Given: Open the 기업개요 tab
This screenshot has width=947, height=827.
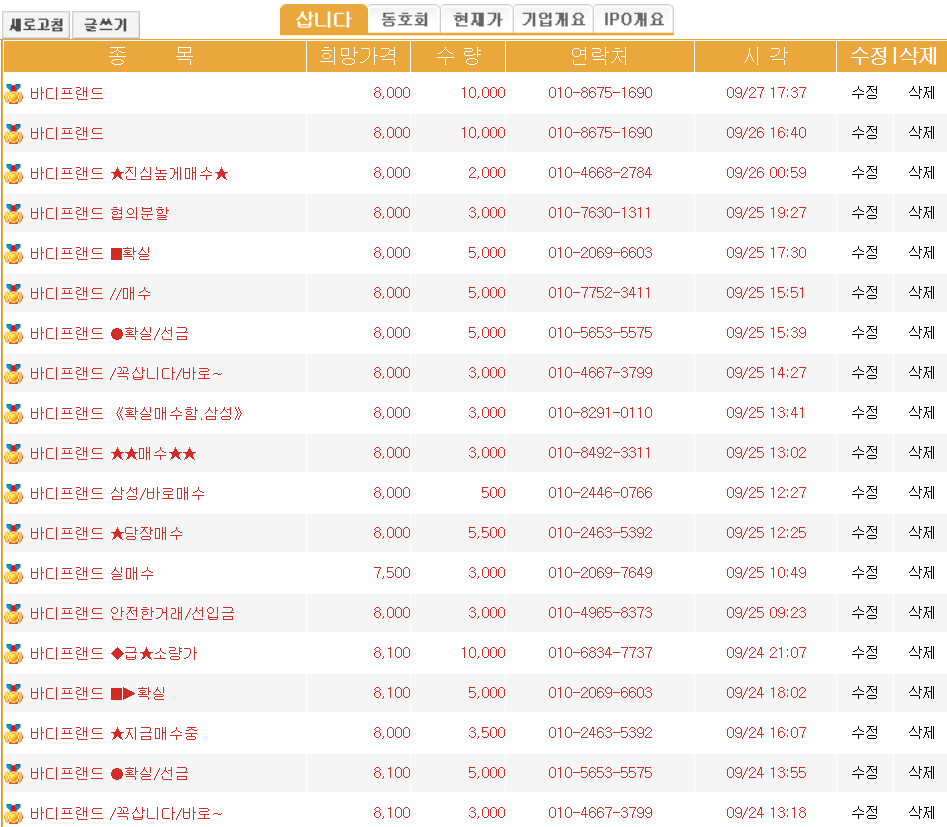Looking at the screenshot, I should pyautogui.click(x=553, y=19).
